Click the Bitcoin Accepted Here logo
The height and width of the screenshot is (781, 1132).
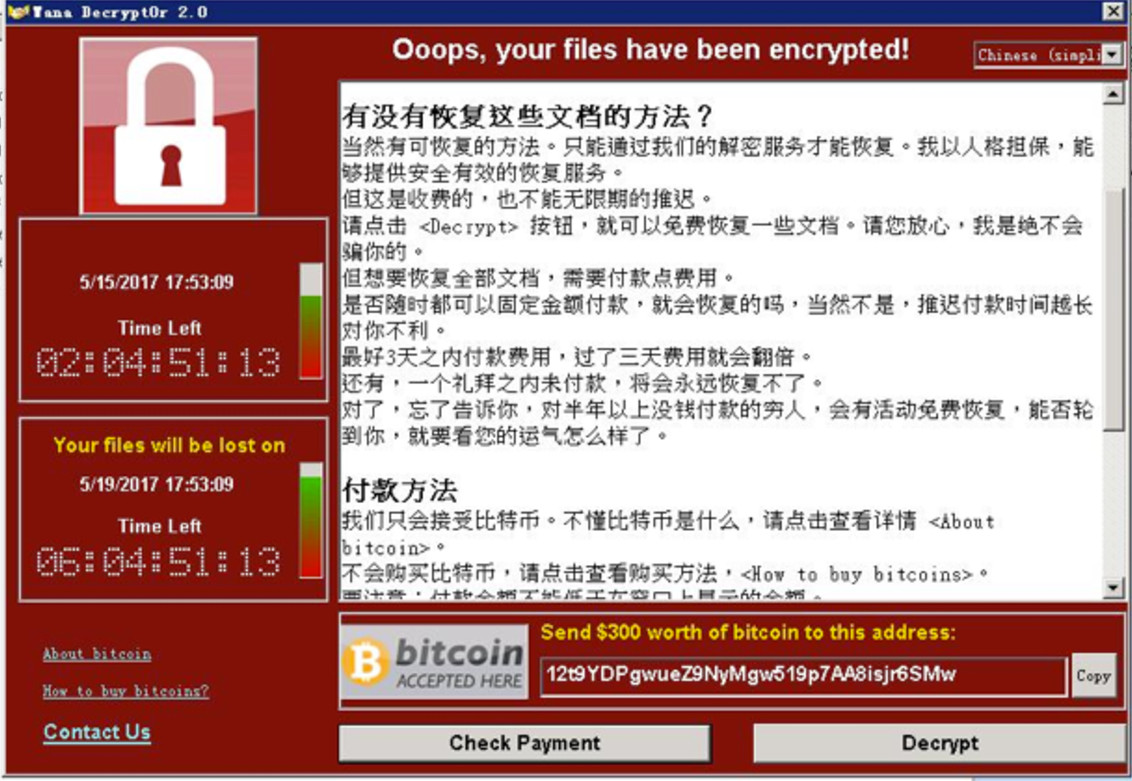point(434,662)
